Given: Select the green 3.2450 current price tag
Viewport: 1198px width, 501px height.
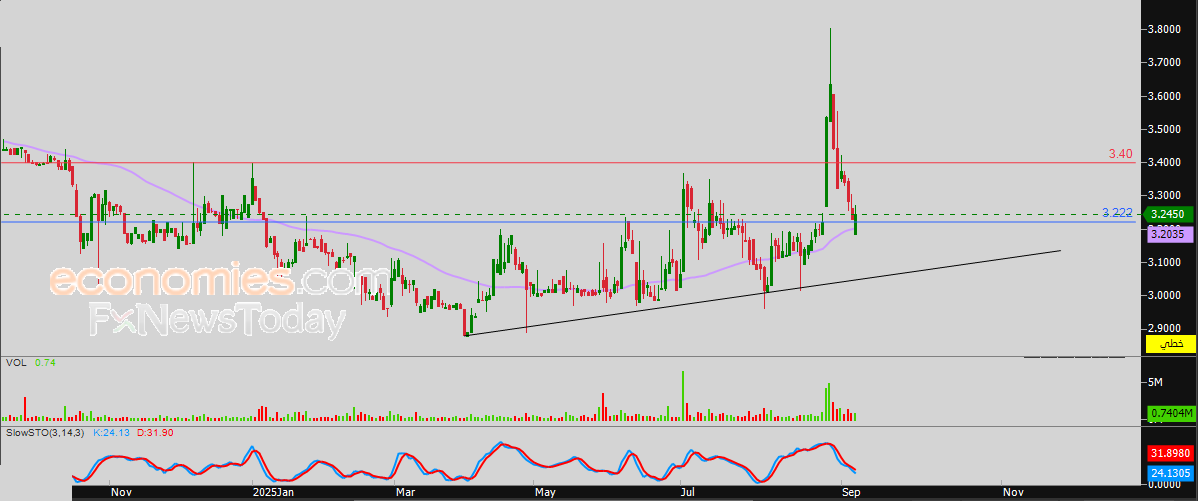Looking at the screenshot, I should [1169, 215].
